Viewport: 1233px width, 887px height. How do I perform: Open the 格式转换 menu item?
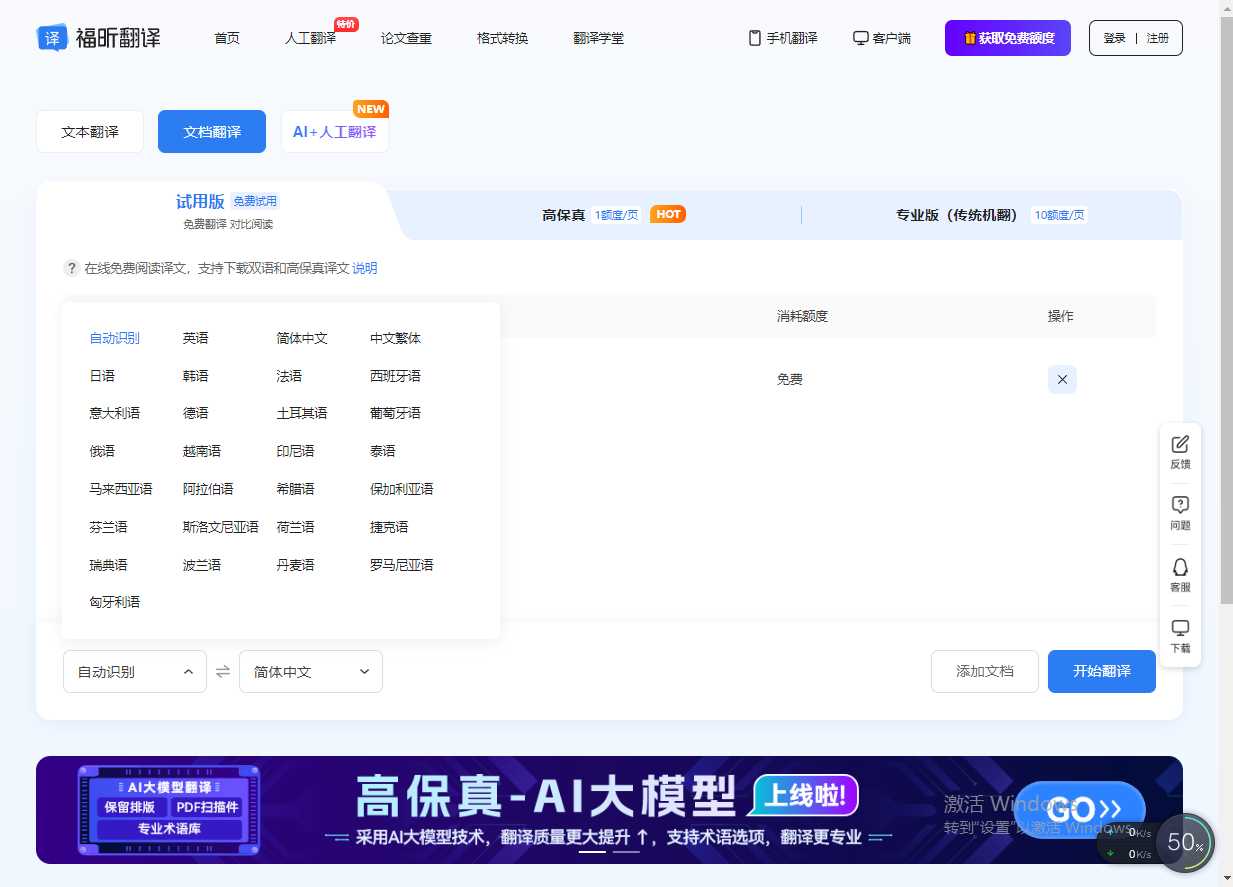pos(502,38)
